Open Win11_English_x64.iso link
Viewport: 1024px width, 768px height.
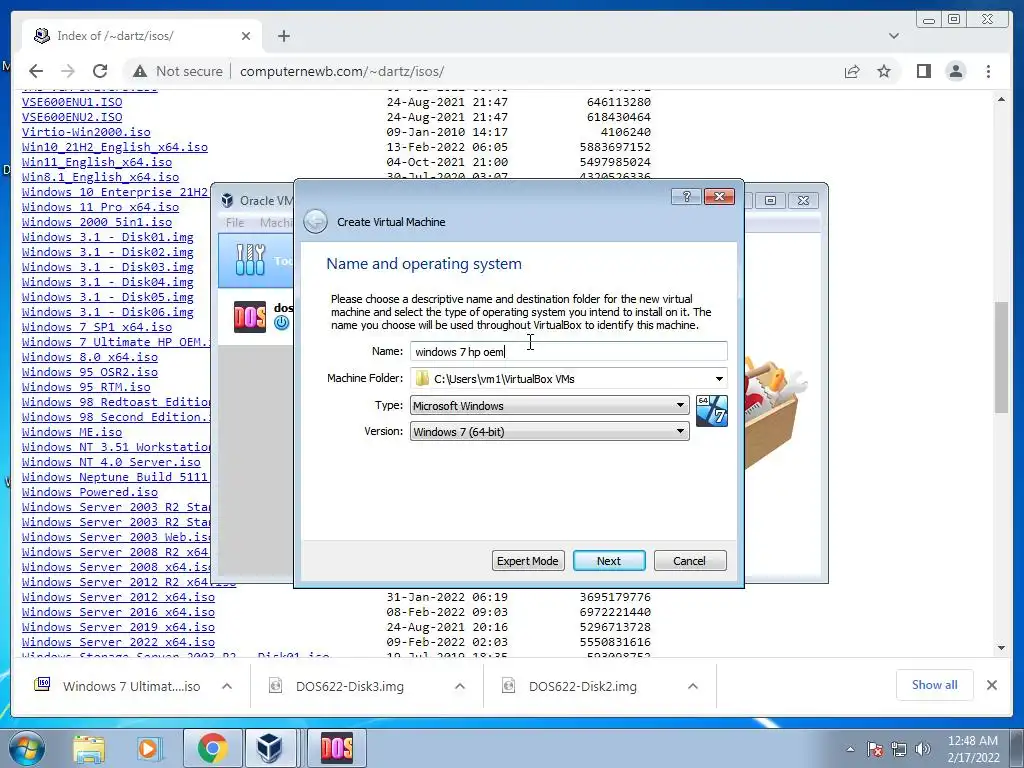97,162
